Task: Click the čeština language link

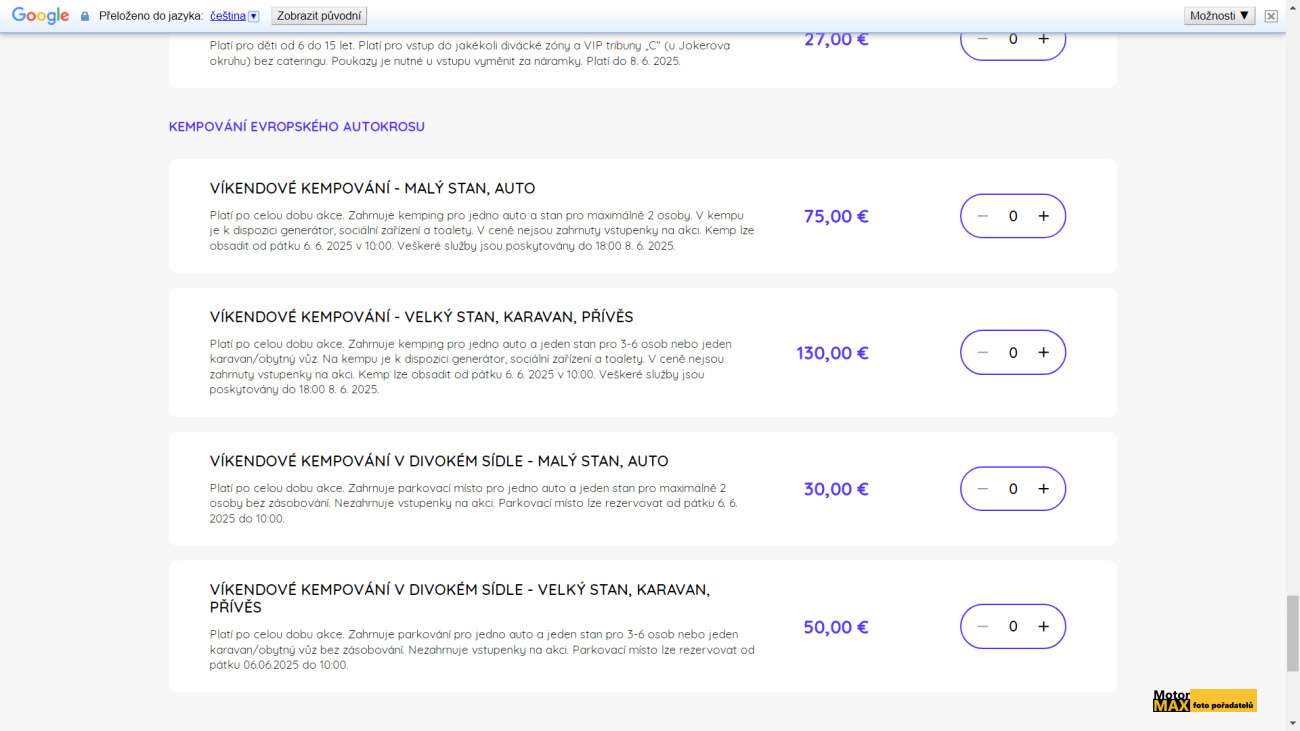Action: pyautogui.click(x=227, y=16)
